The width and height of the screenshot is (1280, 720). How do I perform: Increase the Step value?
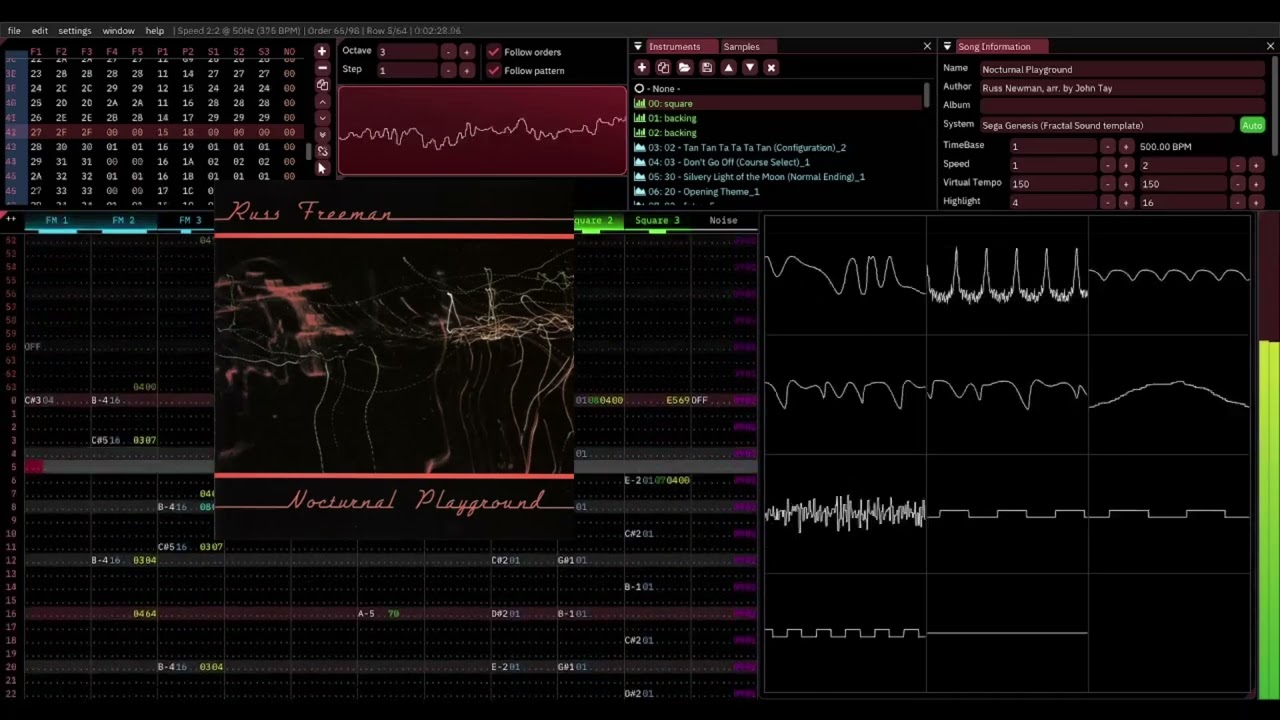[466, 70]
